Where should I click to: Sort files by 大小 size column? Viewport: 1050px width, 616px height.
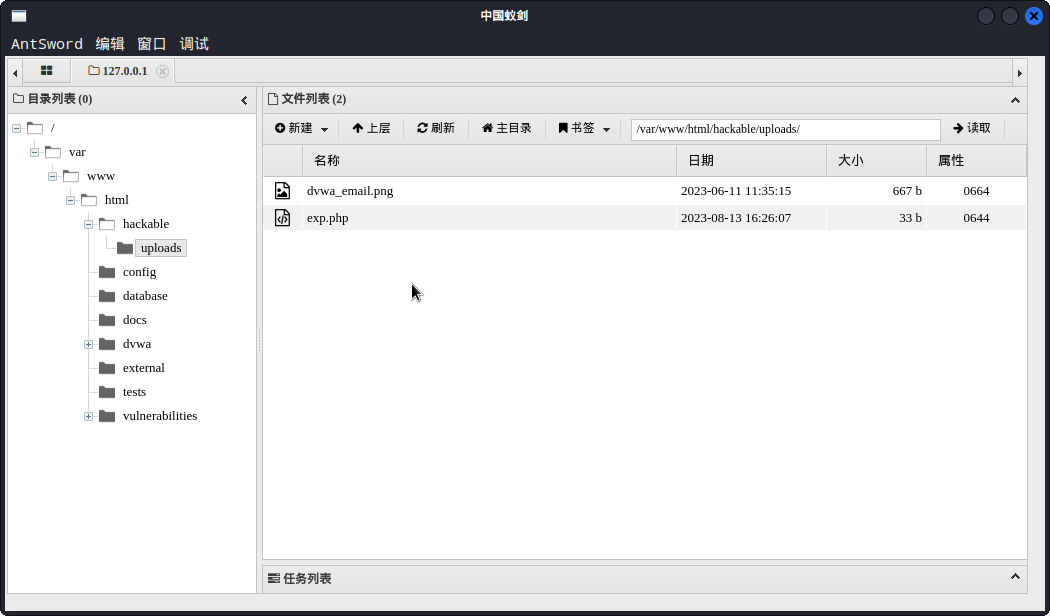pos(875,161)
